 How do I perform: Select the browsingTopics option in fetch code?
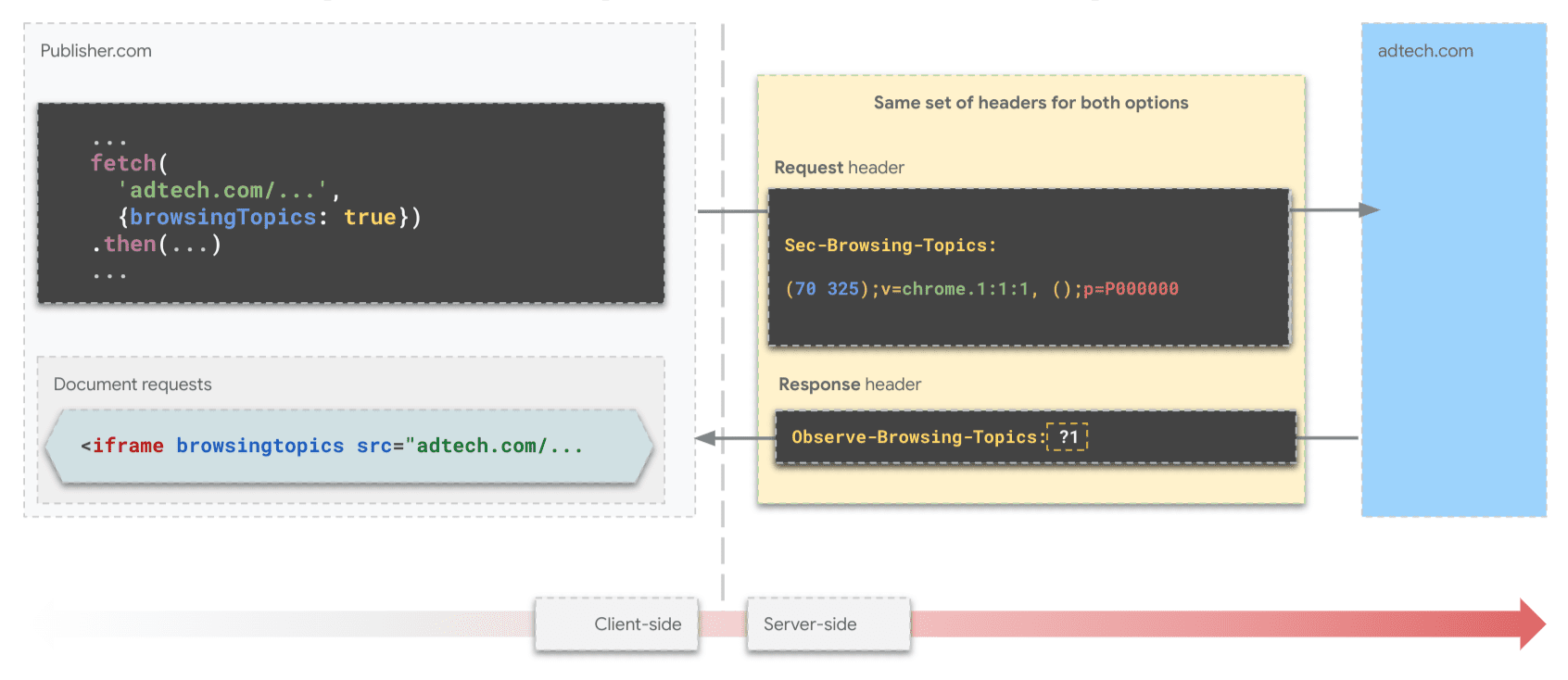tap(222, 217)
